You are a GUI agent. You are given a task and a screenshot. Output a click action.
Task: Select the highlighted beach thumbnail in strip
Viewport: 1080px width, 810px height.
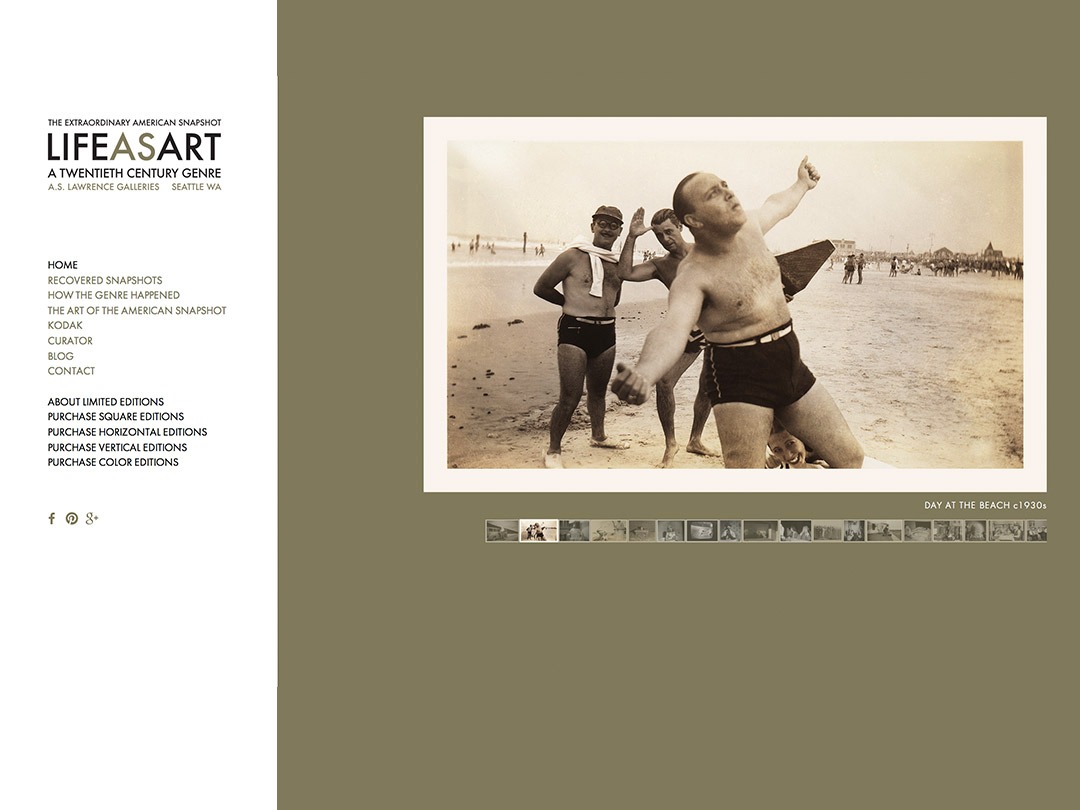539,530
